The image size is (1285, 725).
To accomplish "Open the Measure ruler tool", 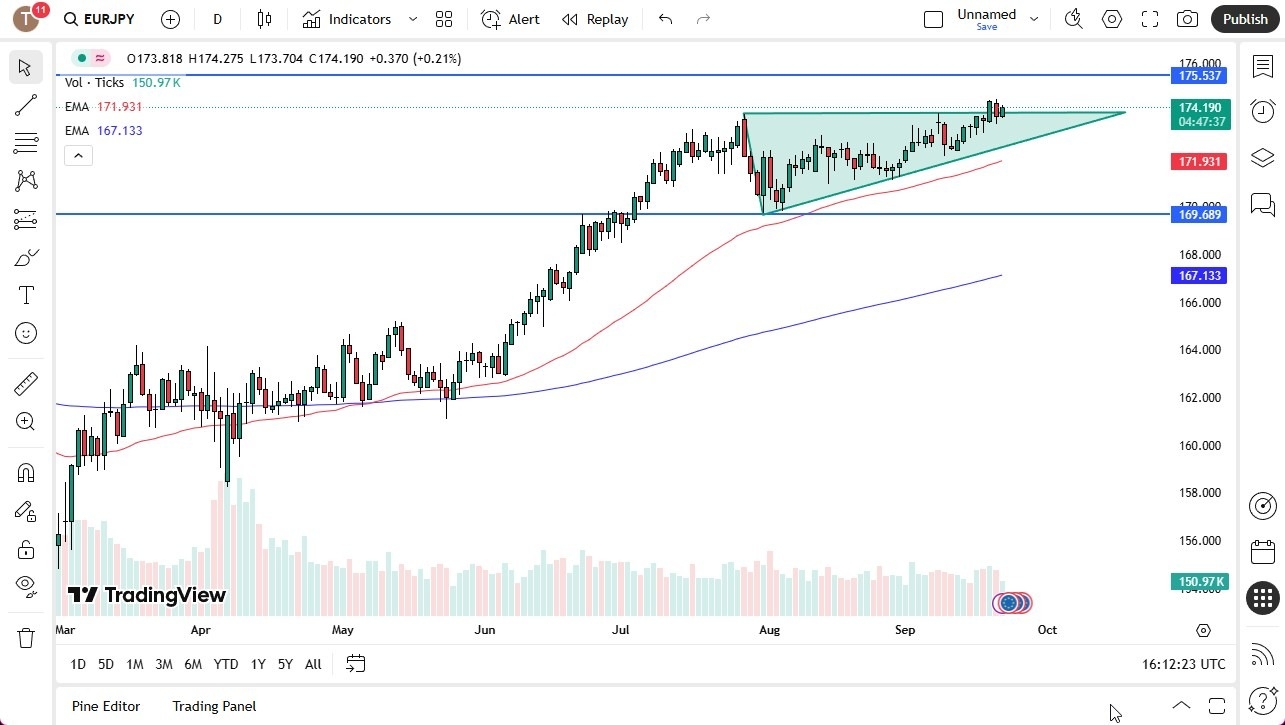I will [x=25, y=383].
